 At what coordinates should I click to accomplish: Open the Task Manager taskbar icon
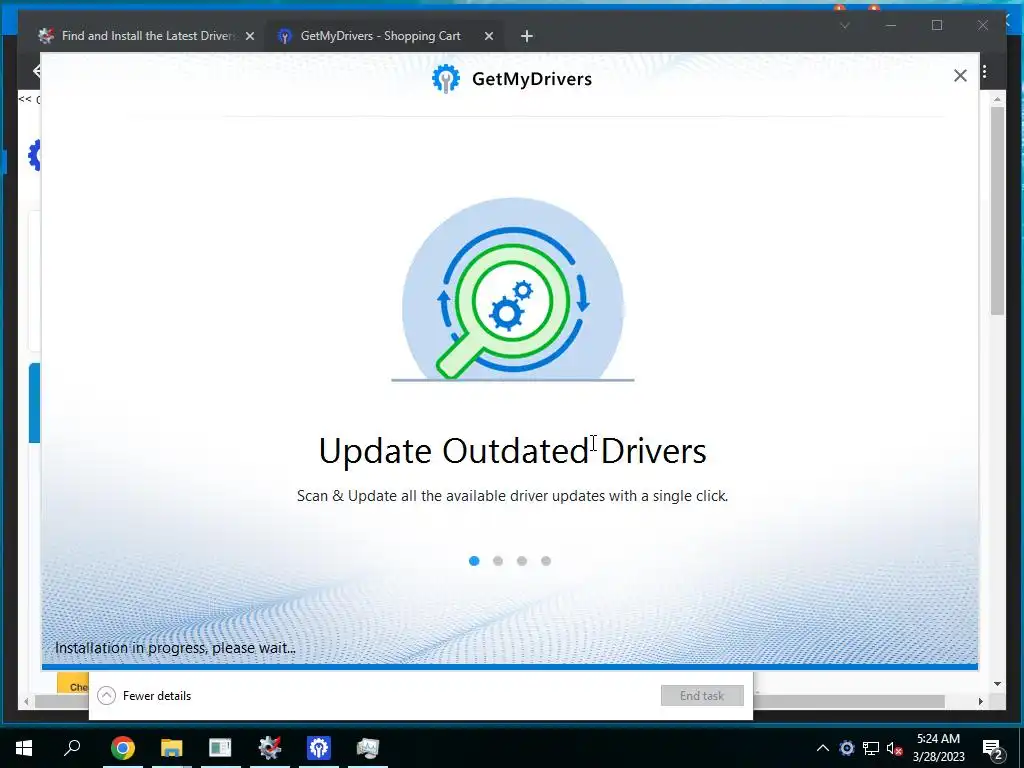tap(368, 748)
